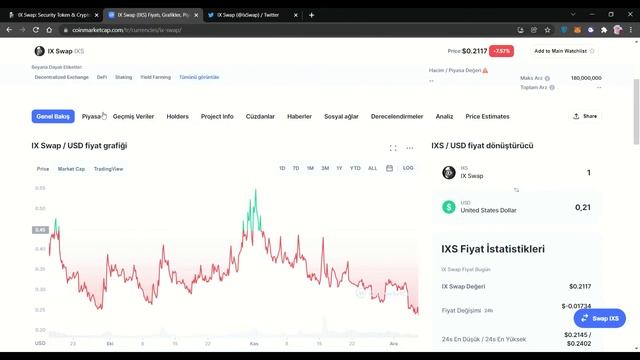640x360 pixels.
Task: Open the Geçmiş Veriler tab
Action: coord(133,116)
